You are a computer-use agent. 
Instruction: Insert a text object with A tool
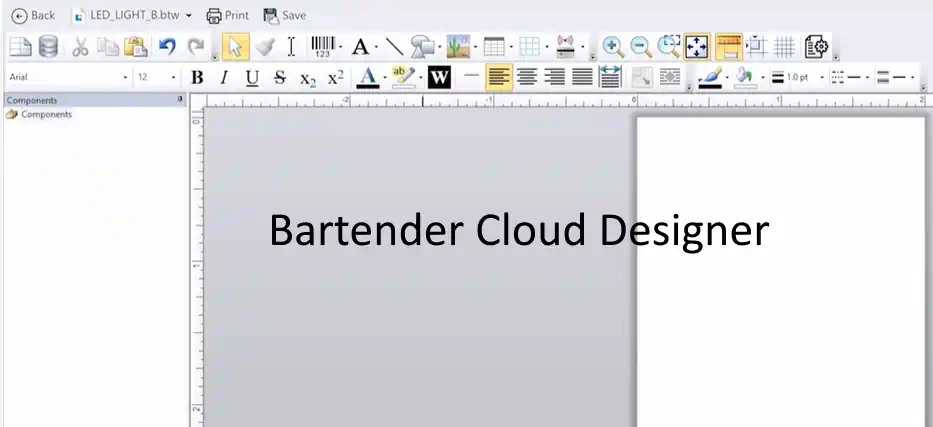(360, 46)
